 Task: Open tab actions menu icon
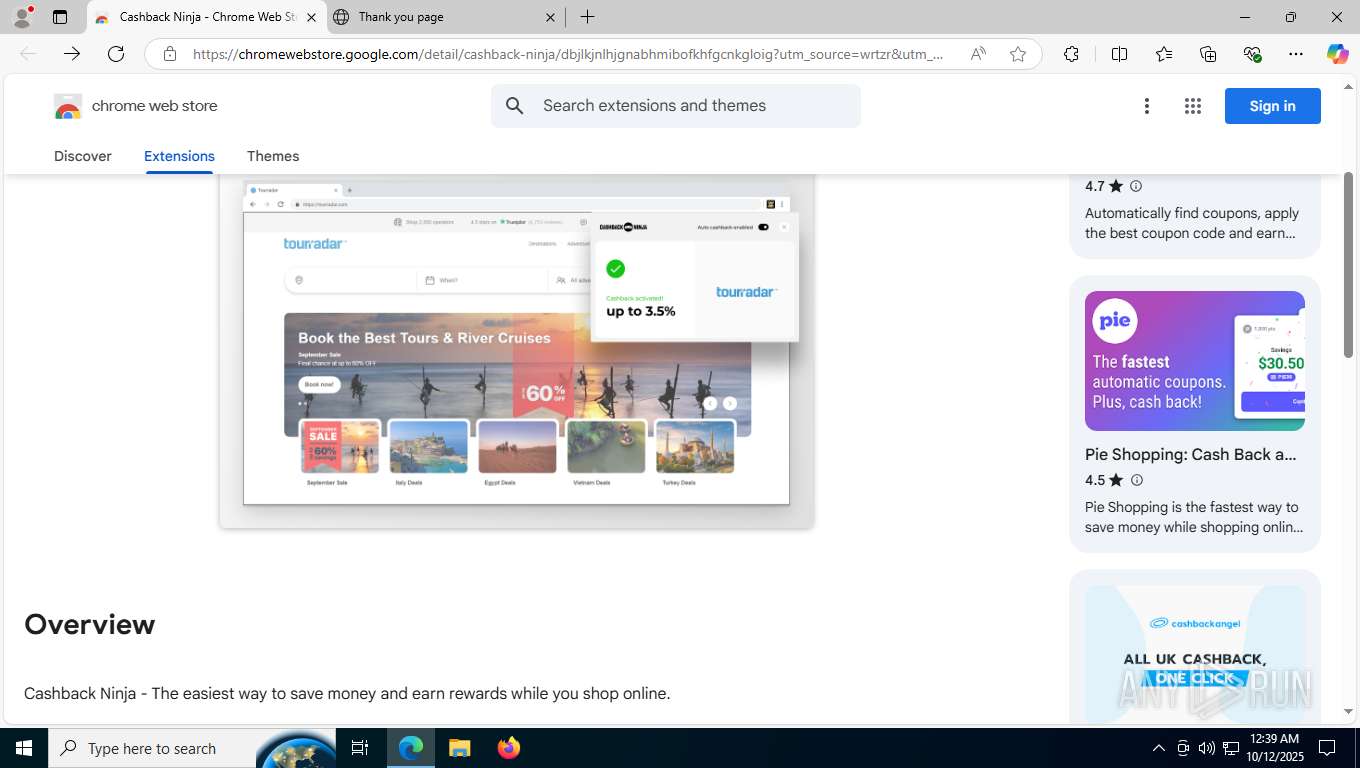pos(60,17)
